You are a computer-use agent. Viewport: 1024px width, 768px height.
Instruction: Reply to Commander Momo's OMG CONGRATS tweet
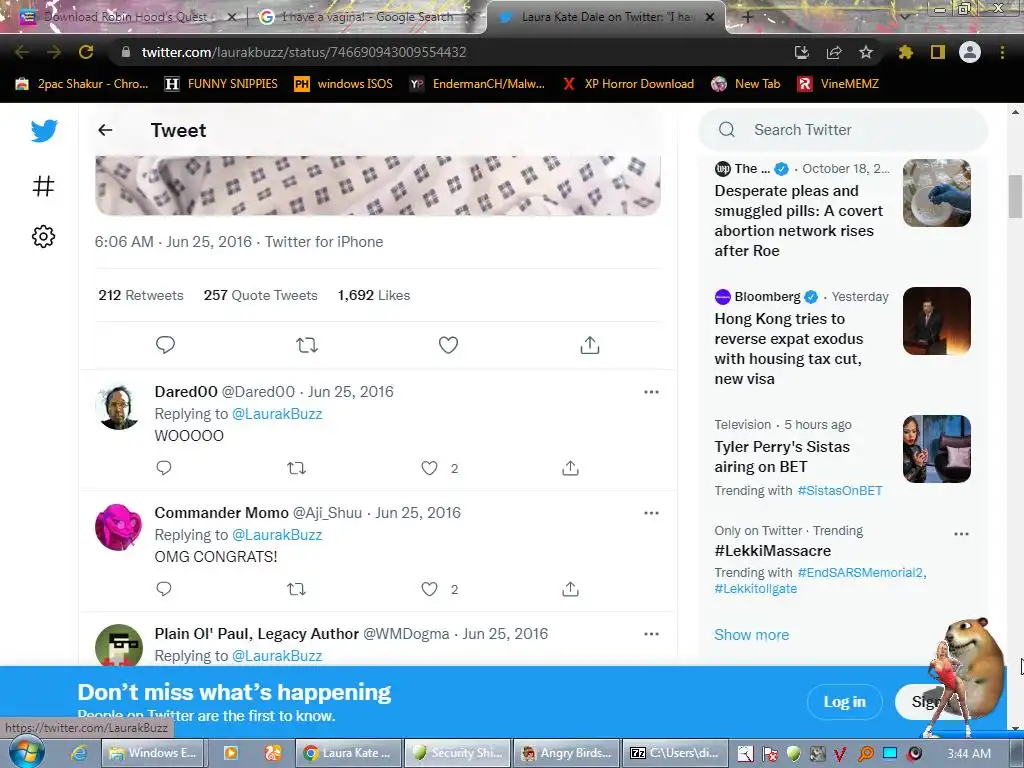pos(164,589)
